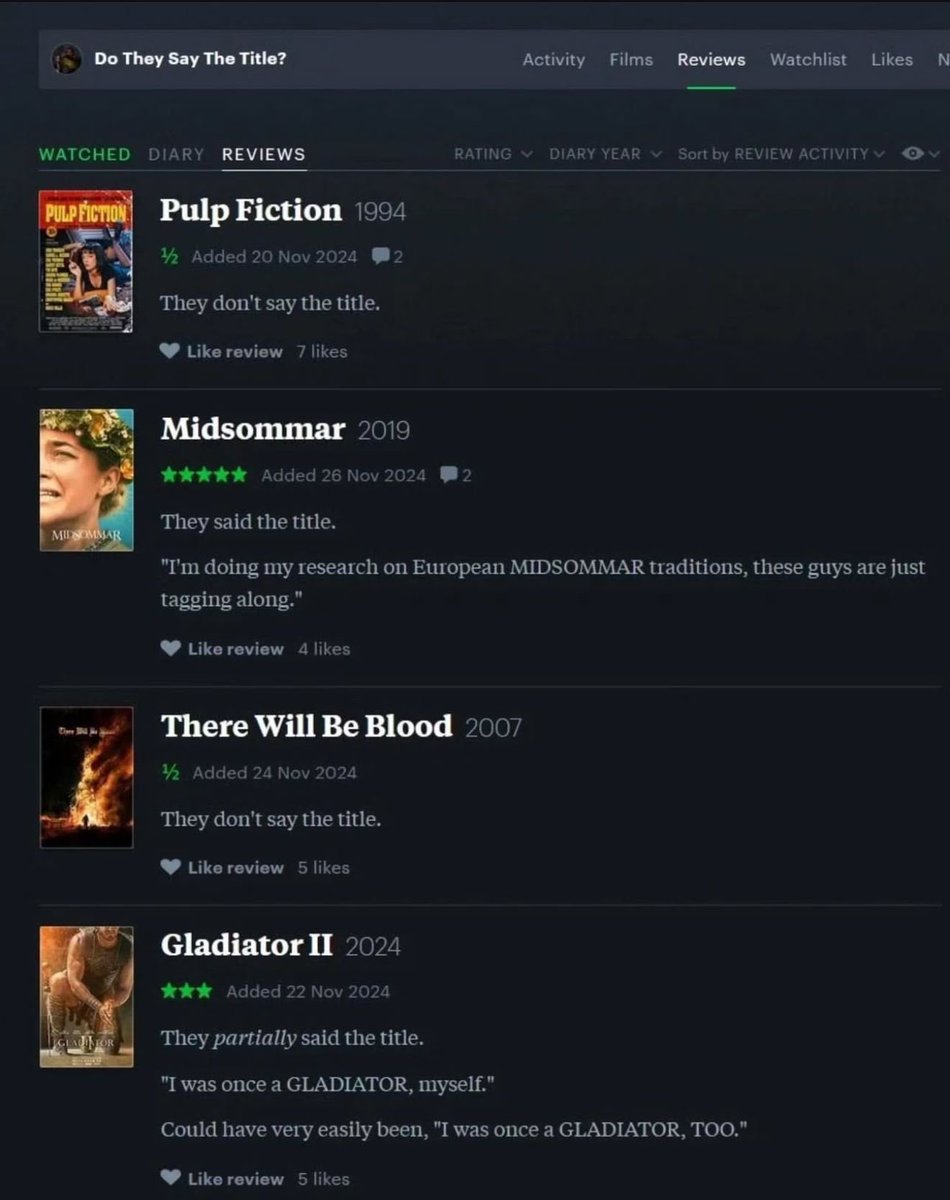
Task: Click the Midsommar five-star rating
Action: (x=204, y=475)
